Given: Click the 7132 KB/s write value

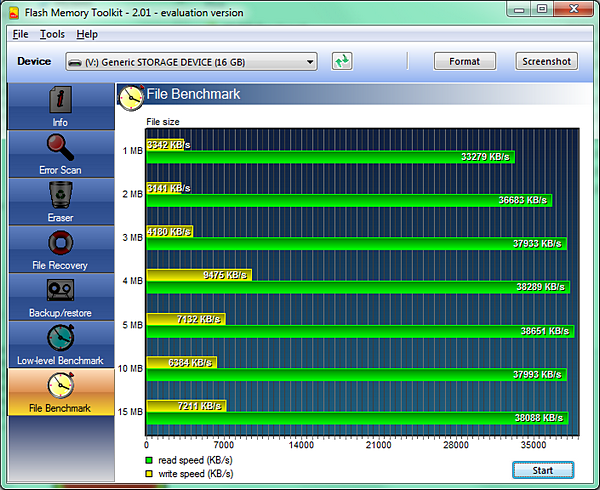Looking at the screenshot, I should (x=199, y=319).
